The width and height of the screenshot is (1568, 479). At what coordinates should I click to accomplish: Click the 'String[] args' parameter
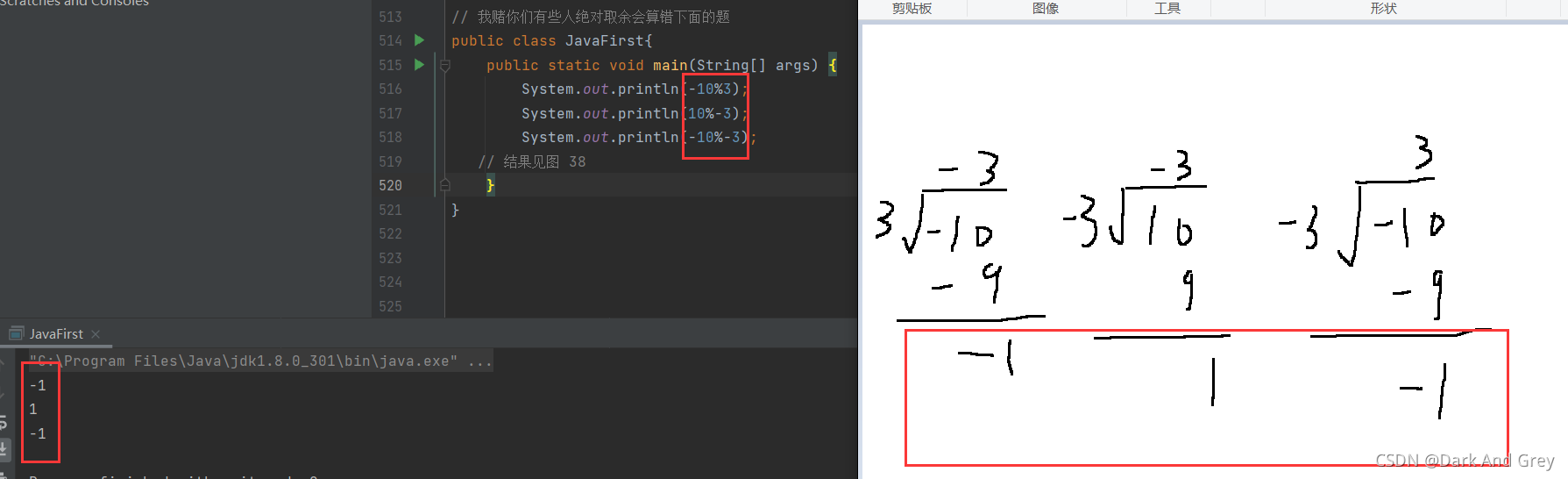coord(753,65)
